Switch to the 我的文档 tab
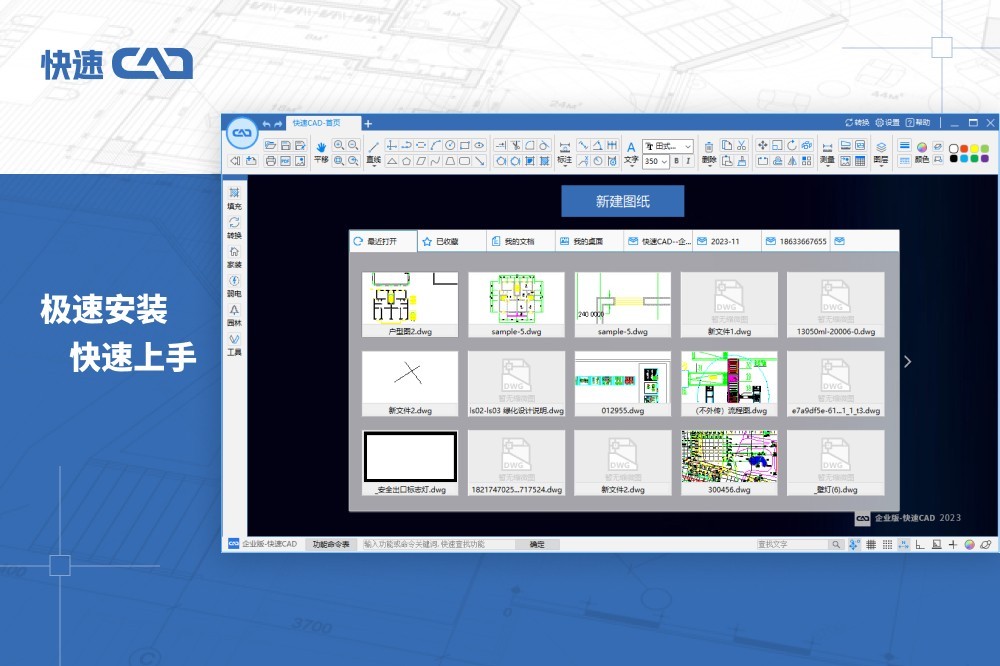The height and width of the screenshot is (666, 1000). [x=520, y=241]
